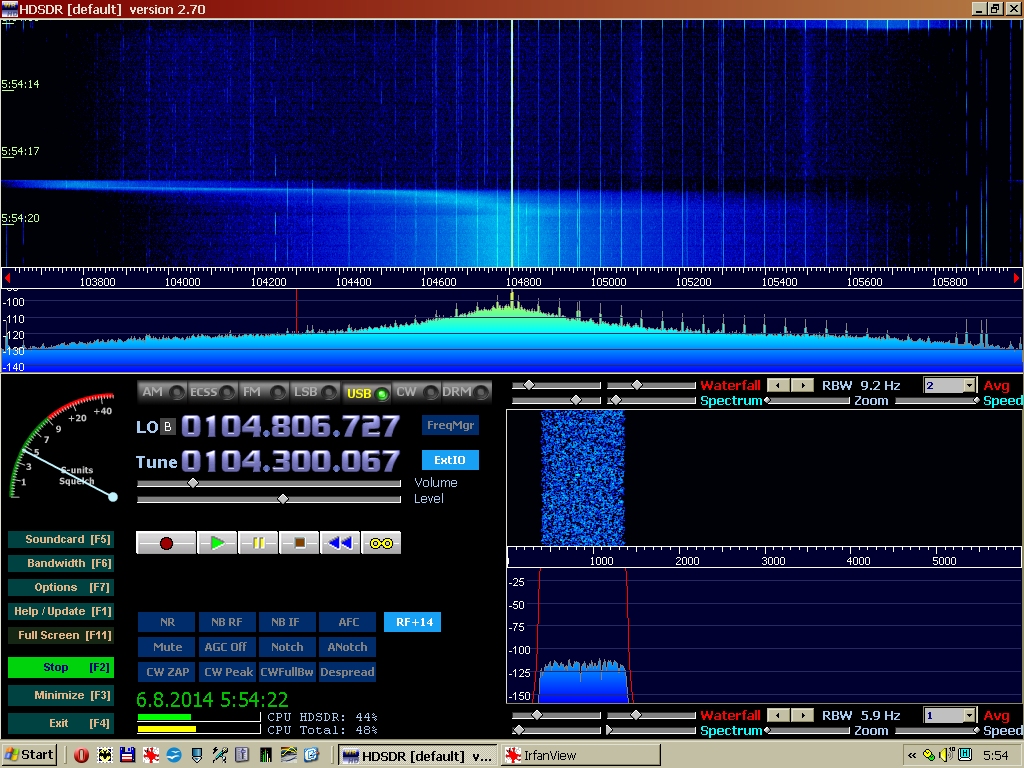The width and height of the screenshot is (1024, 768).
Task: Click the Level slider handle
Action: (283, 499)
